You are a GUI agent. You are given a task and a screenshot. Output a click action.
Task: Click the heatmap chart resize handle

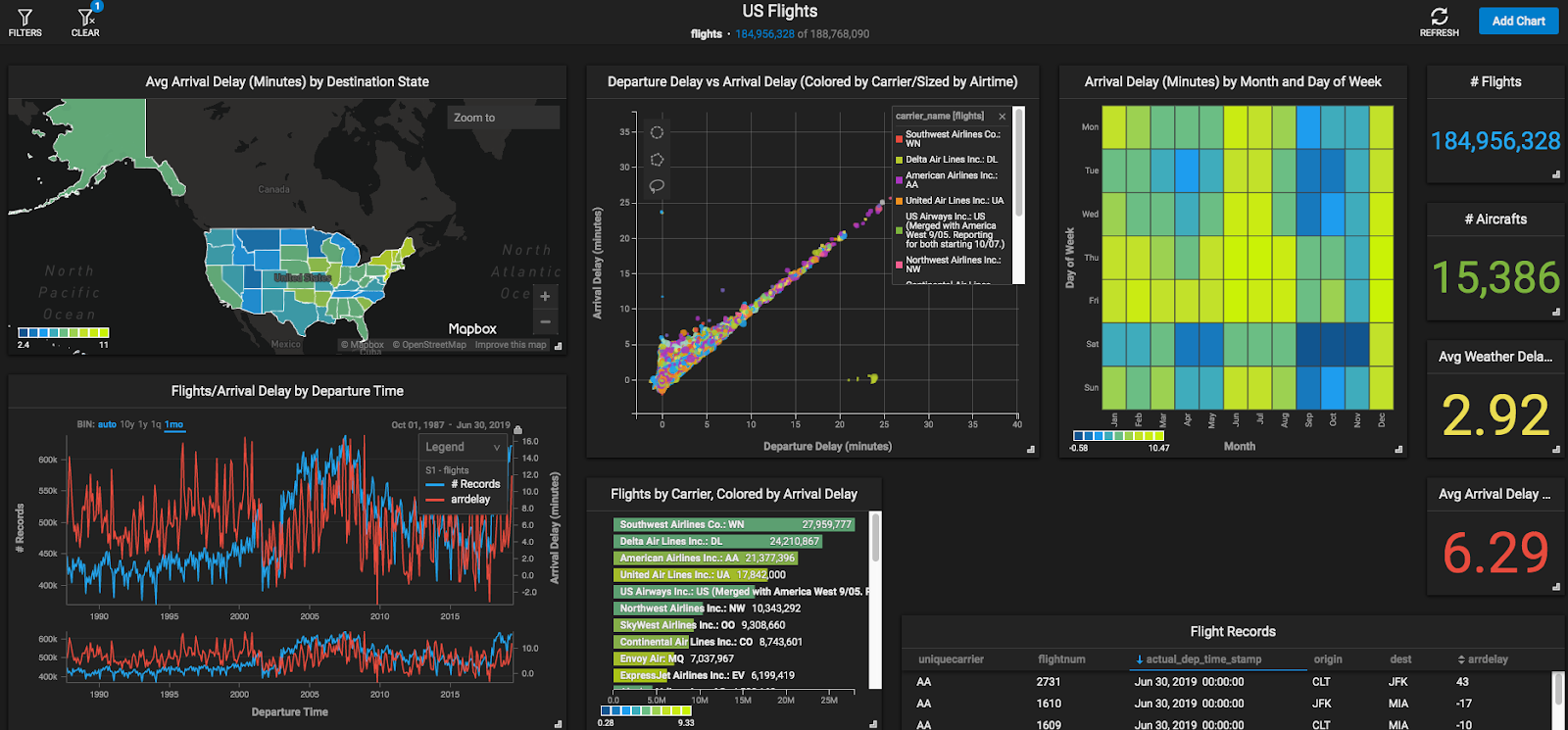[x=1398, y=449]
